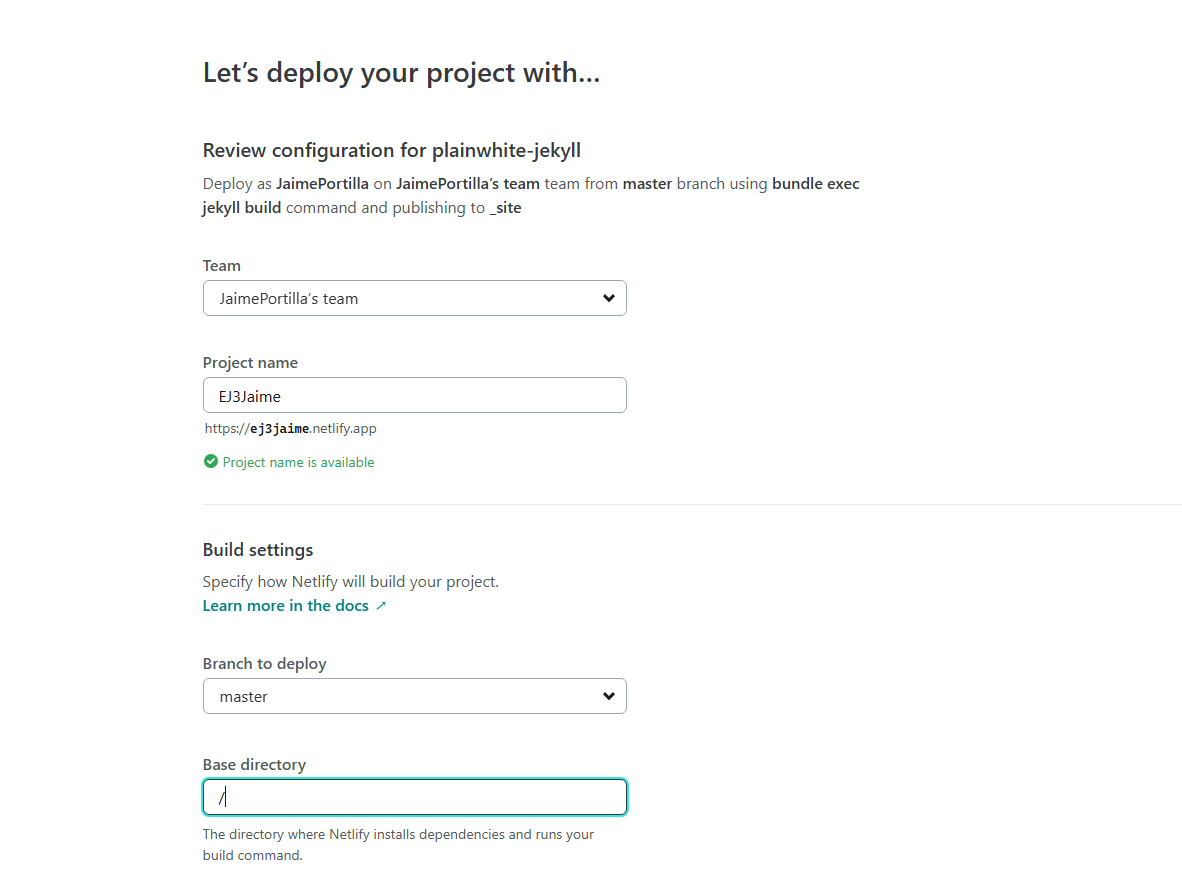Screen dimensions: 1182x879
Task: Open the Team dropdown selector
Action: tap(414, 298)
